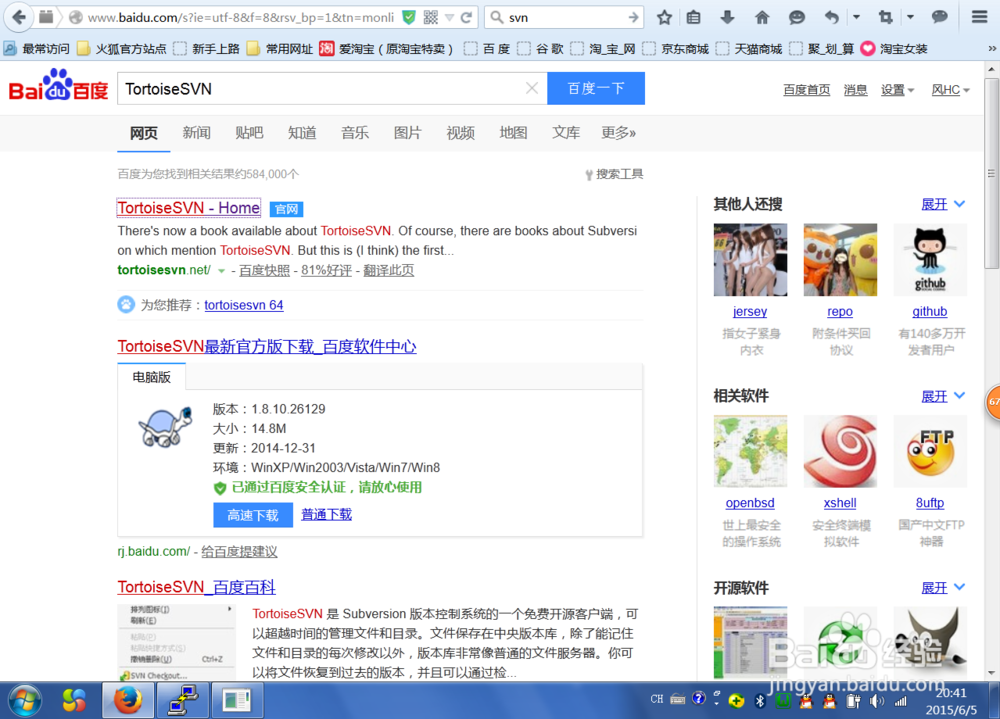The image size is (1000, 719).
Task: Click the 高速下载 button
Action: 253,515
